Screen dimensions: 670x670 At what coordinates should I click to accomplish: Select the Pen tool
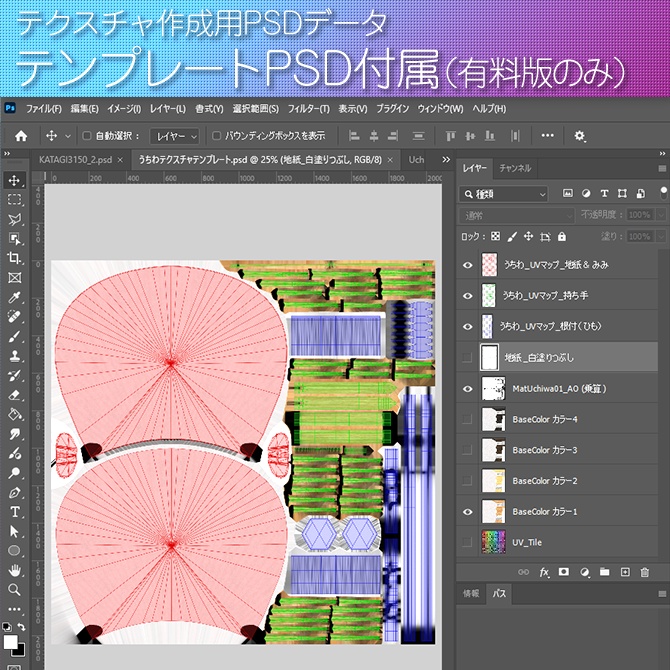click(14, 492)
